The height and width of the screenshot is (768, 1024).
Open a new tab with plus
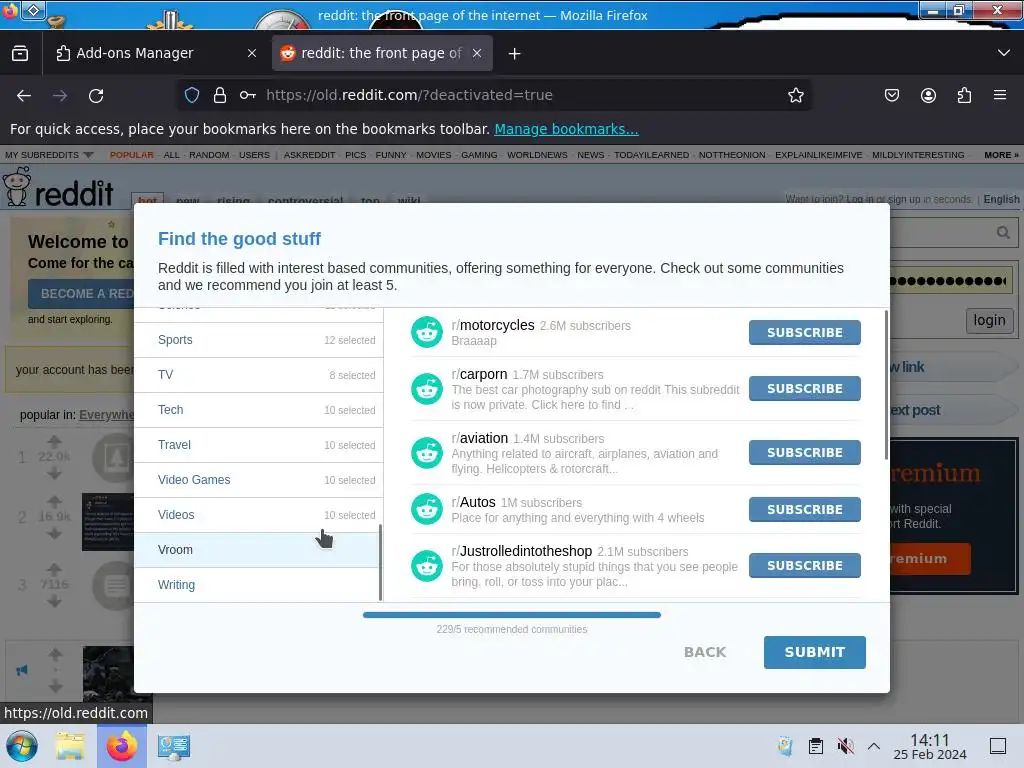(x=515, y=54)
